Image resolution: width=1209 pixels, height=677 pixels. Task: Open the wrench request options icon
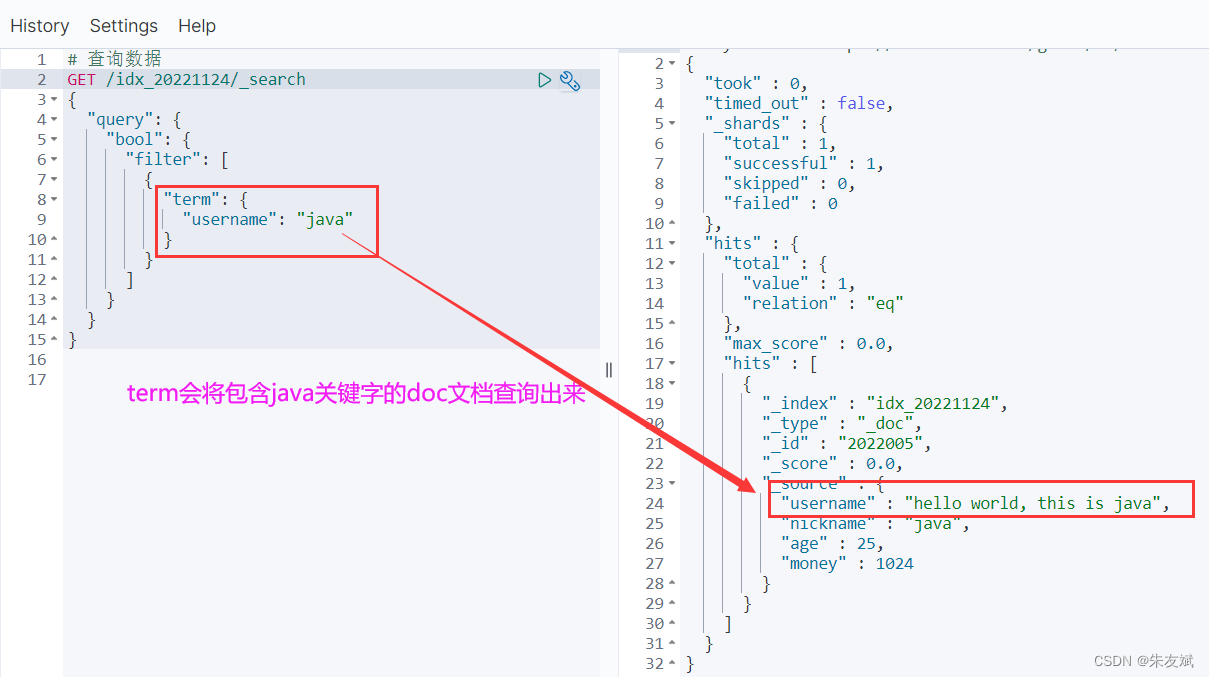click(x=570, y=80)
